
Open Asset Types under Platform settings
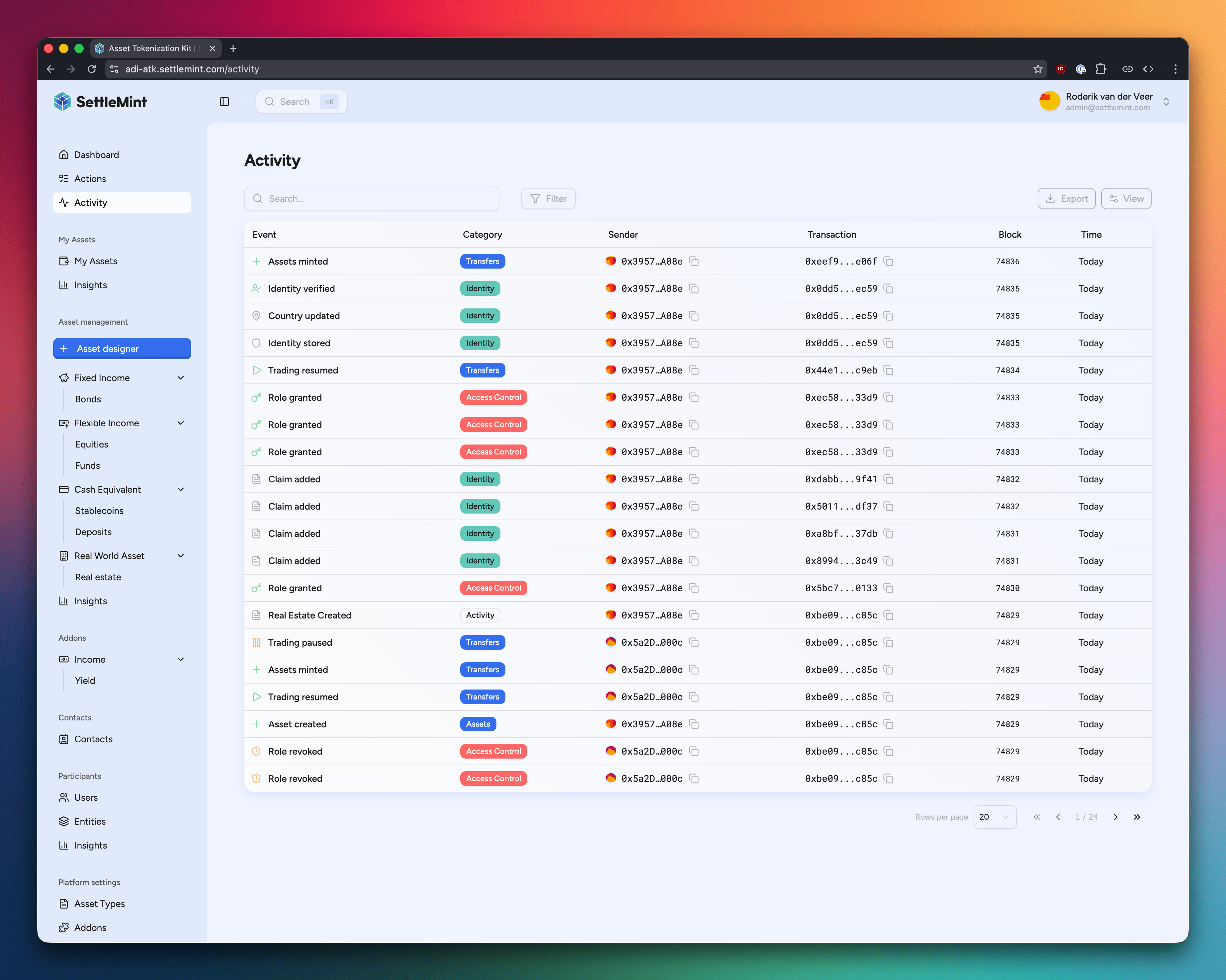[x=99, y=903]
